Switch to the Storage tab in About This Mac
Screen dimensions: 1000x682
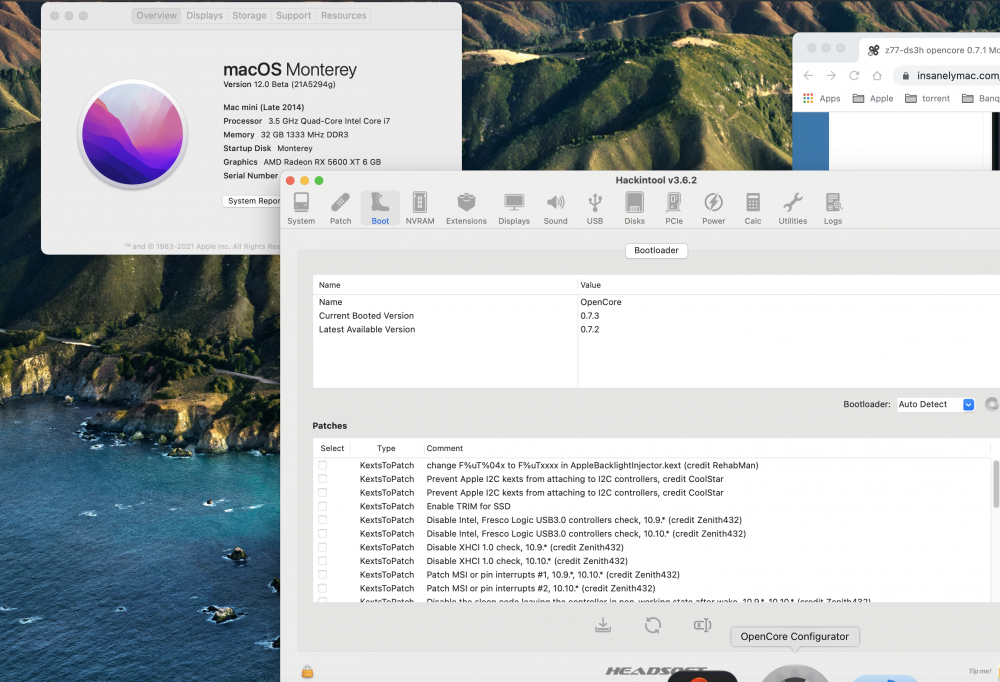coord(249,15)
